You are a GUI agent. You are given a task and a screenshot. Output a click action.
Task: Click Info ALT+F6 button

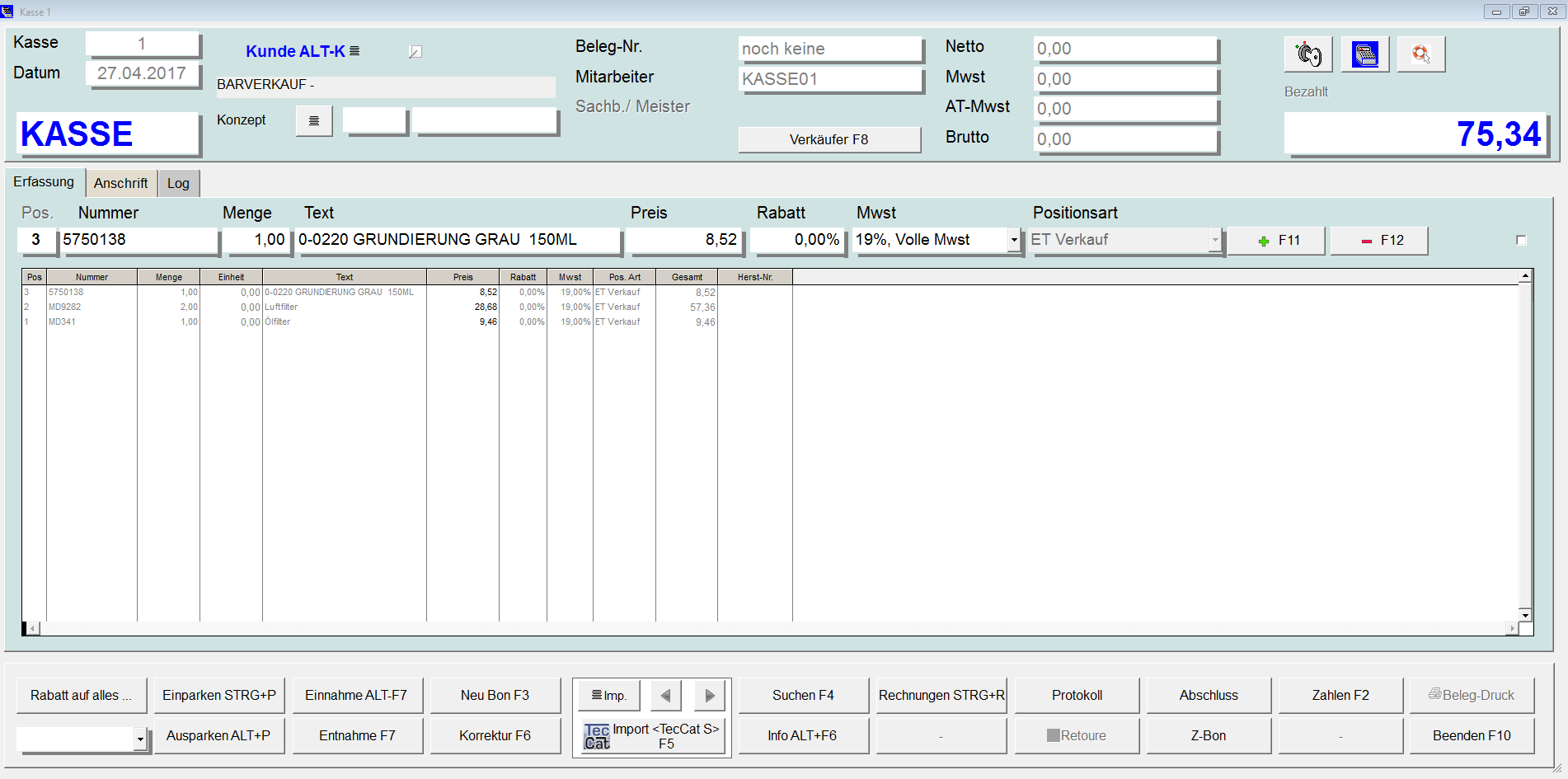802,735
